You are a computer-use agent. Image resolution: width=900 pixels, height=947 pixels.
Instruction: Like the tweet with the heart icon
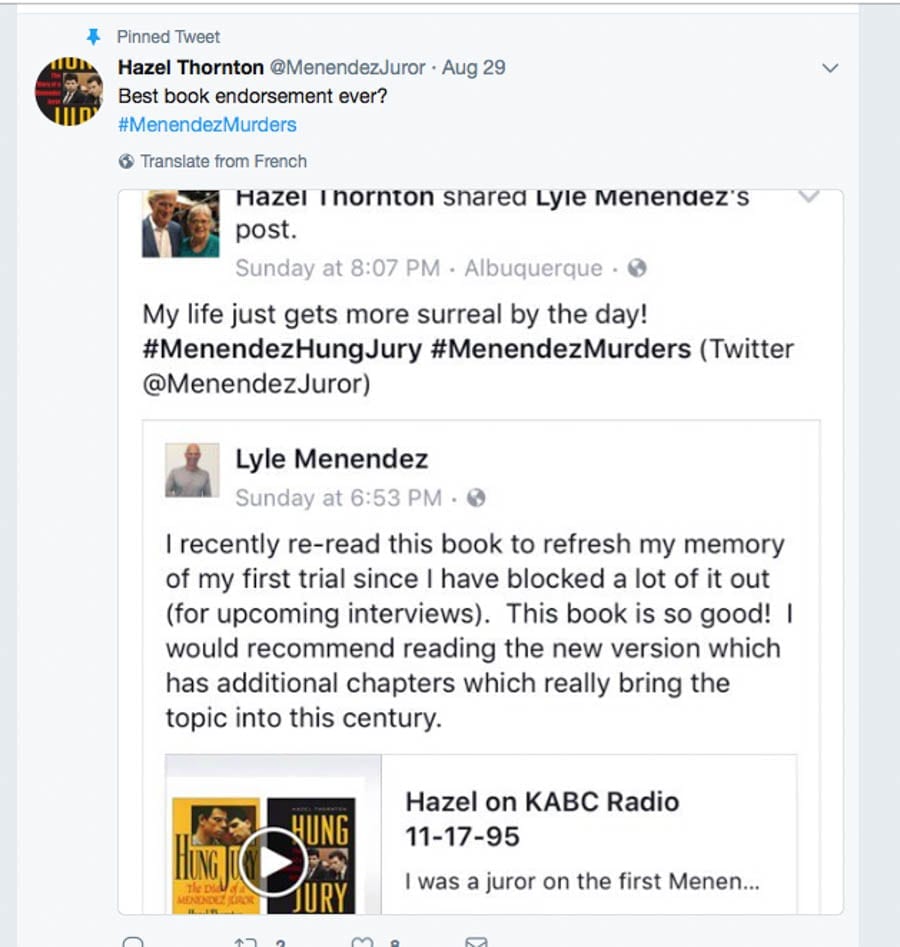362,942
